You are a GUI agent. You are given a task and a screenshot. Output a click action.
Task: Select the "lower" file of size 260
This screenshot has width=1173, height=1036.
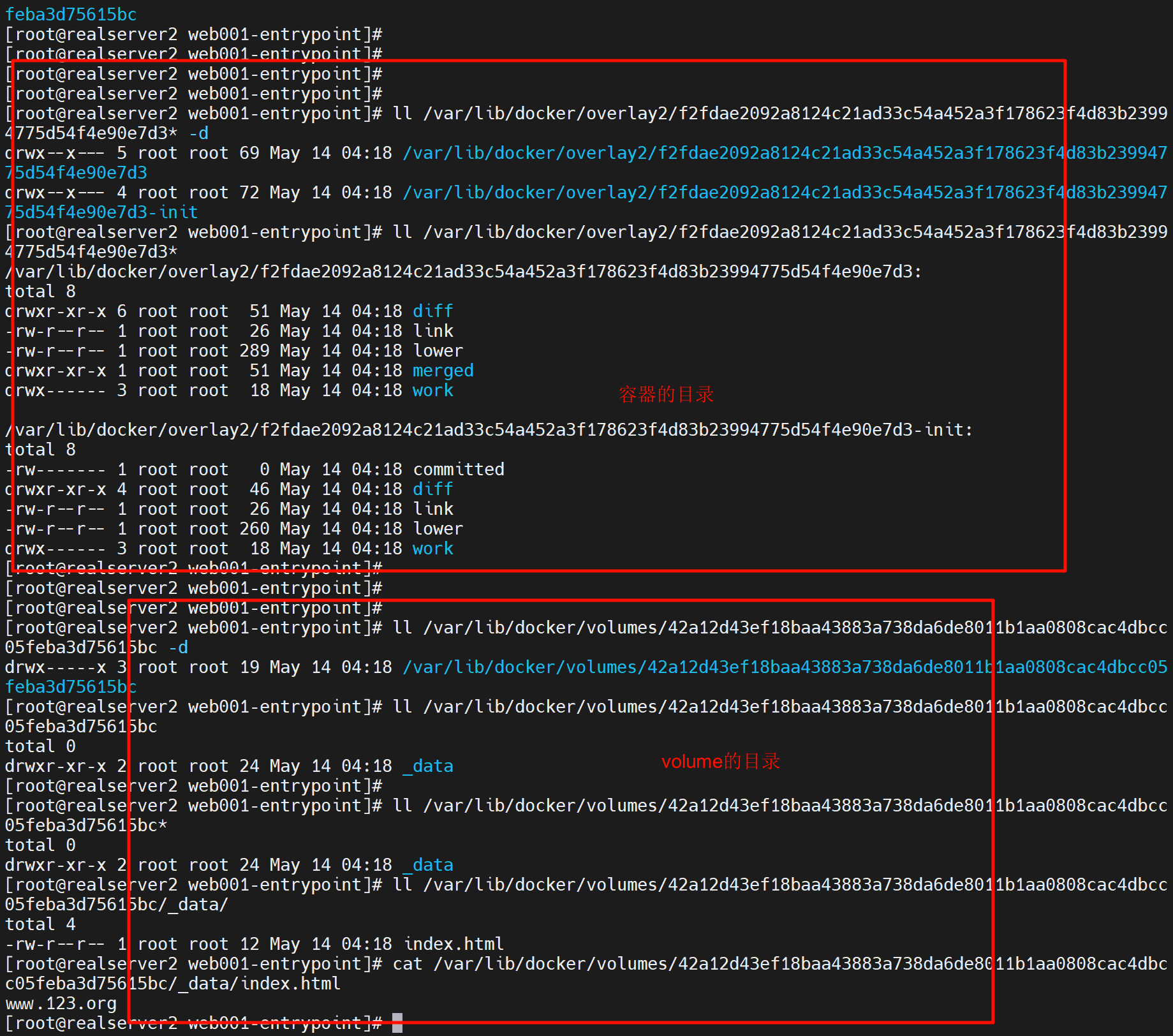click(x=438, y=529)
